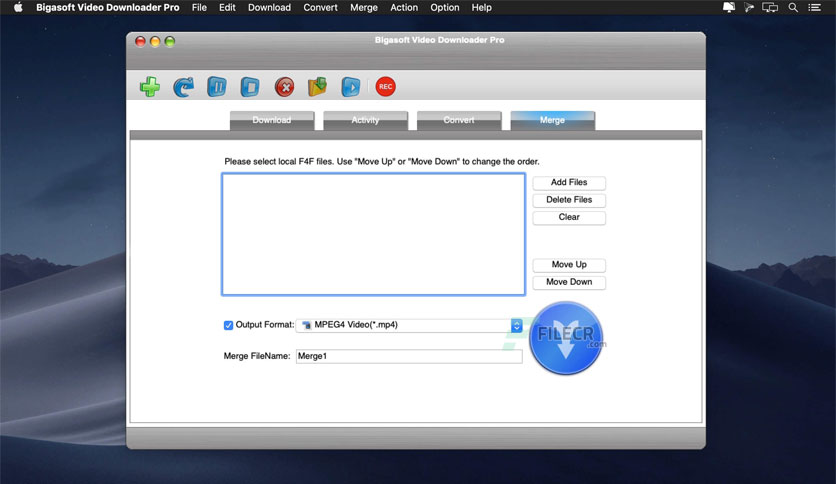Click the green zoom window button
This screenshot has width=836, height=484.
click(x=170, y=42)
